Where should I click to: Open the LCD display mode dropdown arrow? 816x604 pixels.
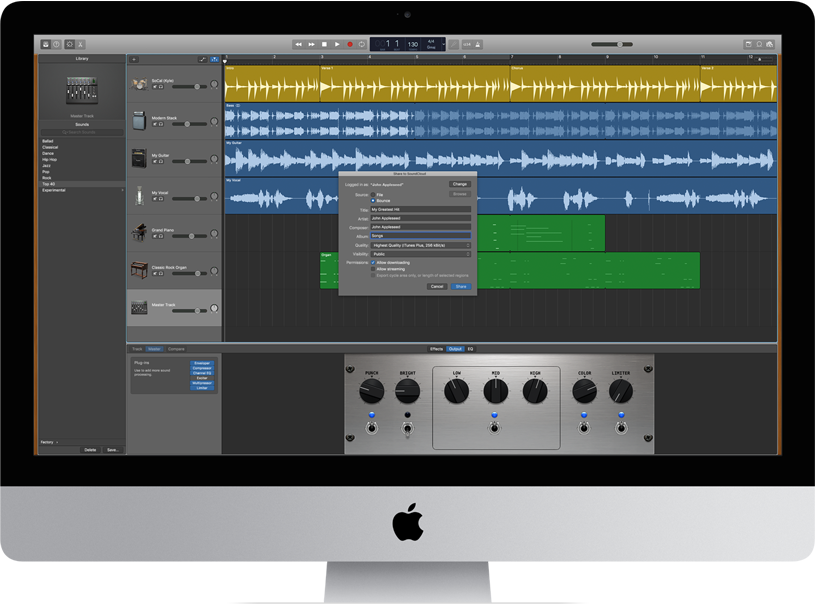point(443,45)
